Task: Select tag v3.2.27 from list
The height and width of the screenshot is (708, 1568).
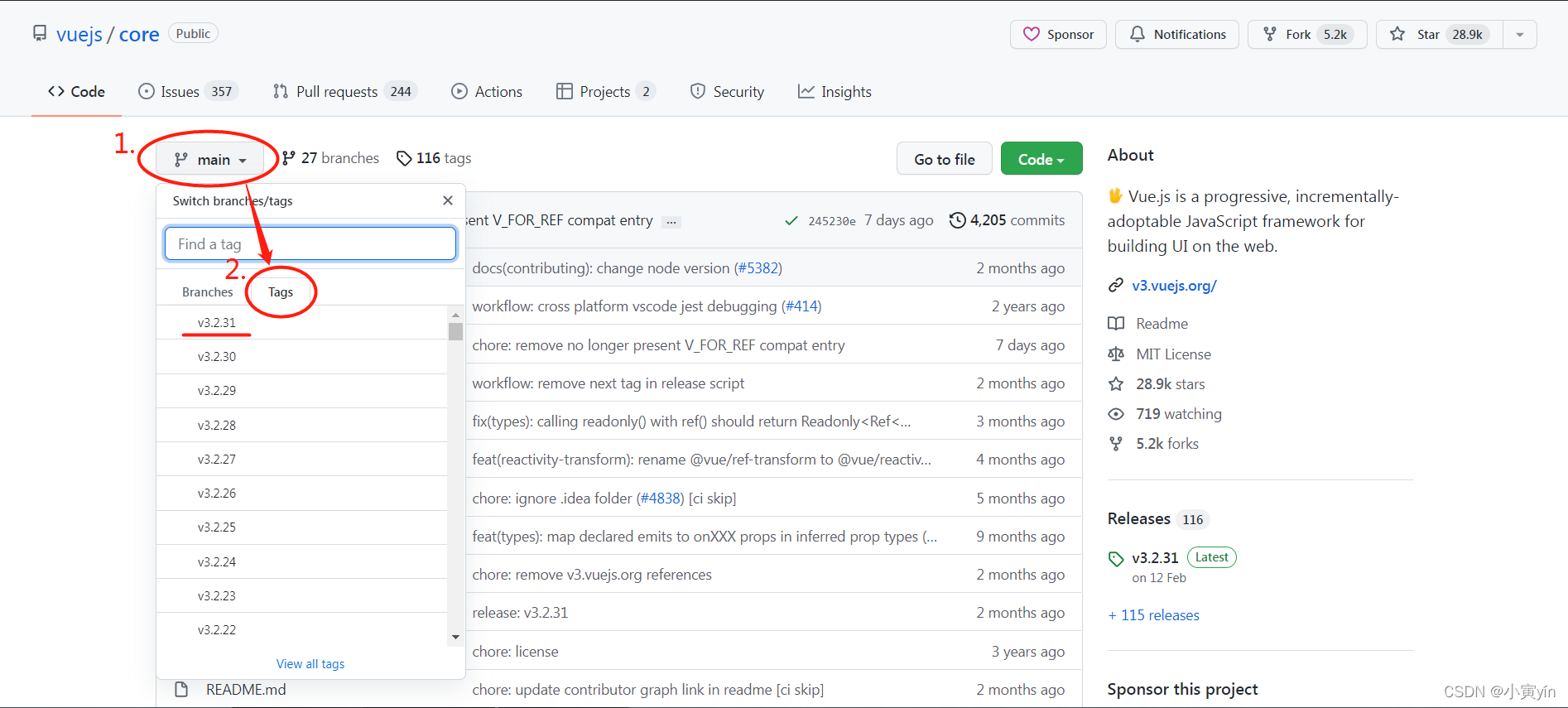Action: (x=301, y=459)
